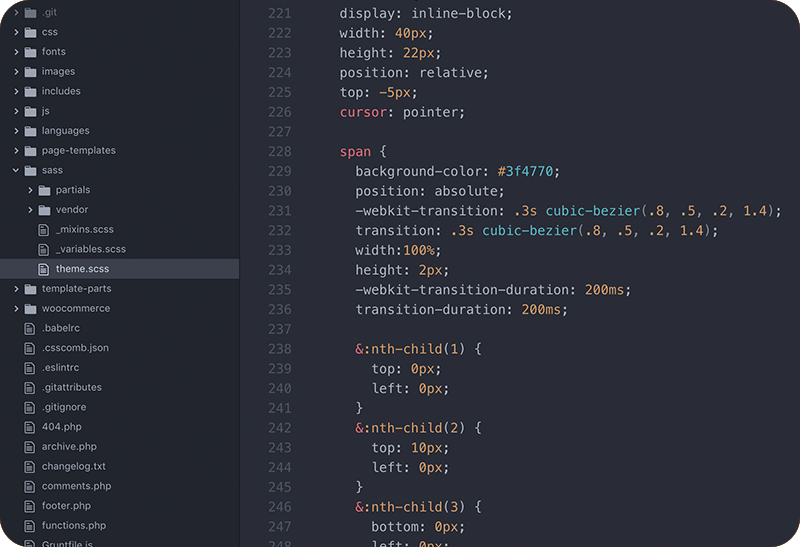Click the vendor folder icon

45,210
